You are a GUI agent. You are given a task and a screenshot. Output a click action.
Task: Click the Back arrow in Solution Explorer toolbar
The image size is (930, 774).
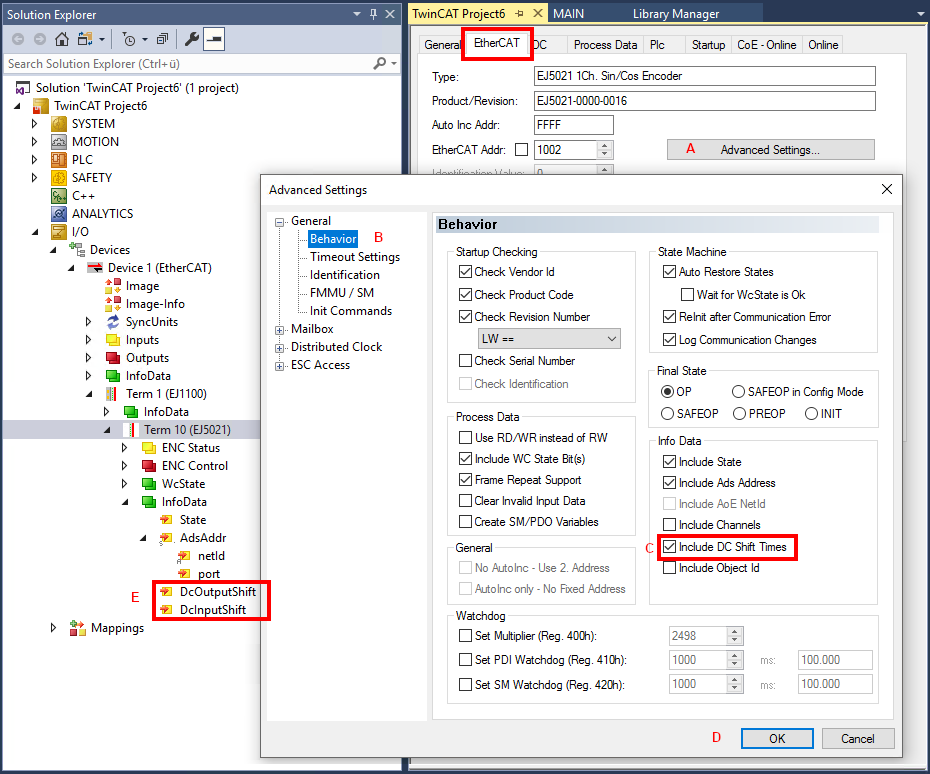(x=18, y=39)
